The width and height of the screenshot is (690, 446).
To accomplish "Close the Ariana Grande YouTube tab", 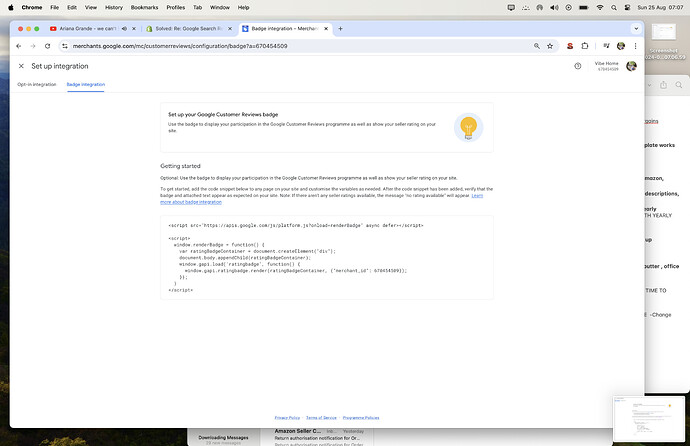I will point(134,29).
